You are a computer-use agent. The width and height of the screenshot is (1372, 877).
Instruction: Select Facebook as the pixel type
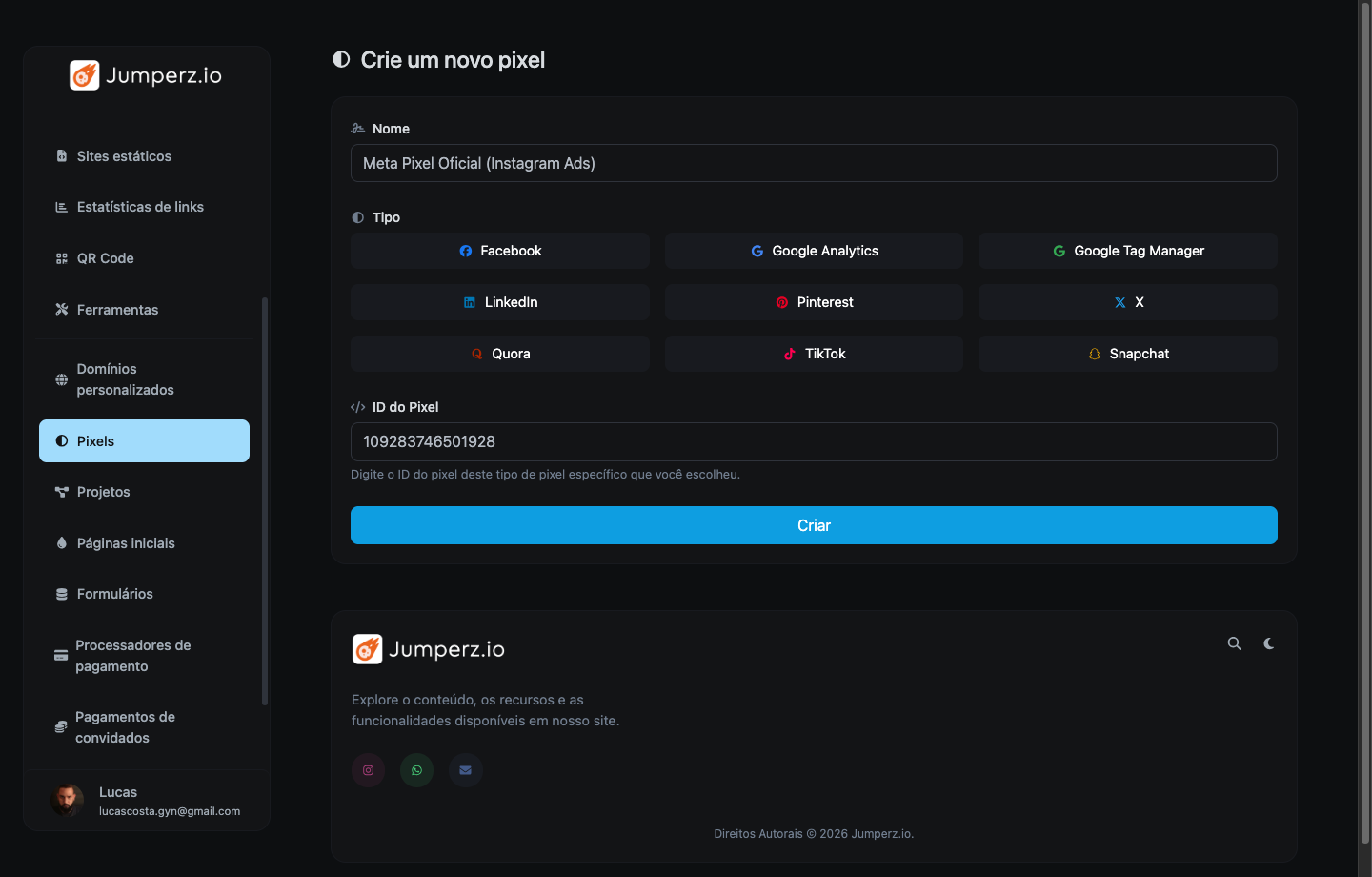[x=500, y=251]
